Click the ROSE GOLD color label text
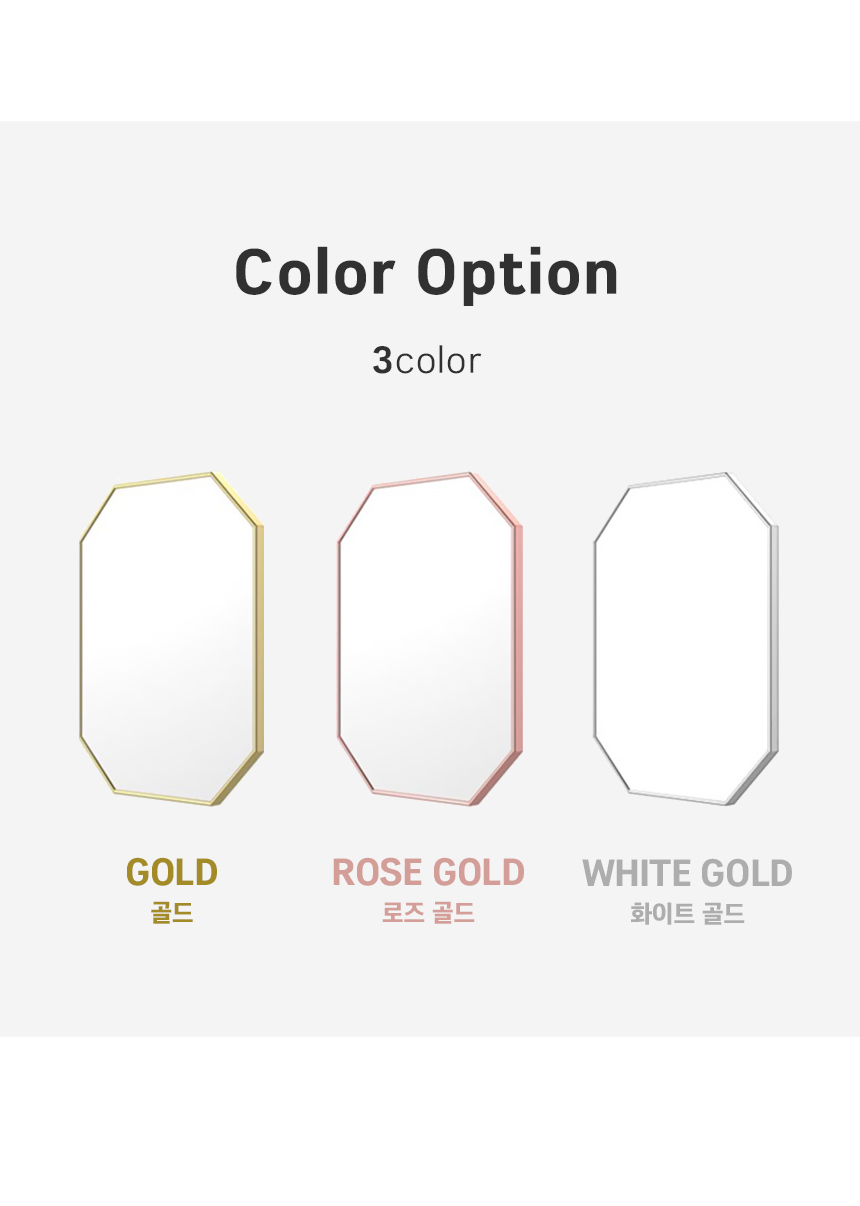This screenshot has height=1206, width=860. click(428, 873)
